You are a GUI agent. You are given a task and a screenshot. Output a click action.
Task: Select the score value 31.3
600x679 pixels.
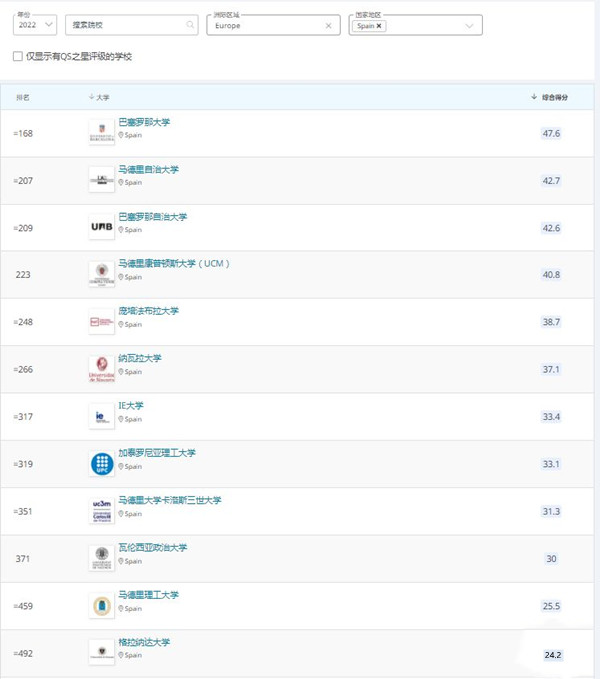point(551,511)
